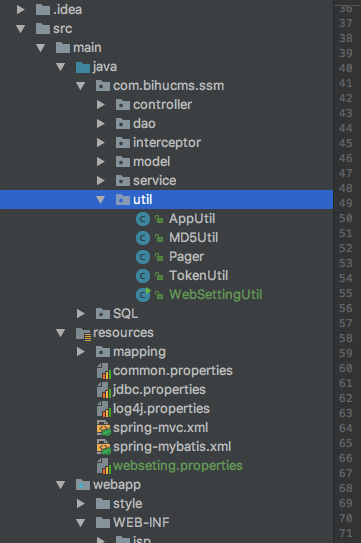Click the runnable WebSettingUtil class icon
This screenshot has height=543, width=361.
(143, 294)
